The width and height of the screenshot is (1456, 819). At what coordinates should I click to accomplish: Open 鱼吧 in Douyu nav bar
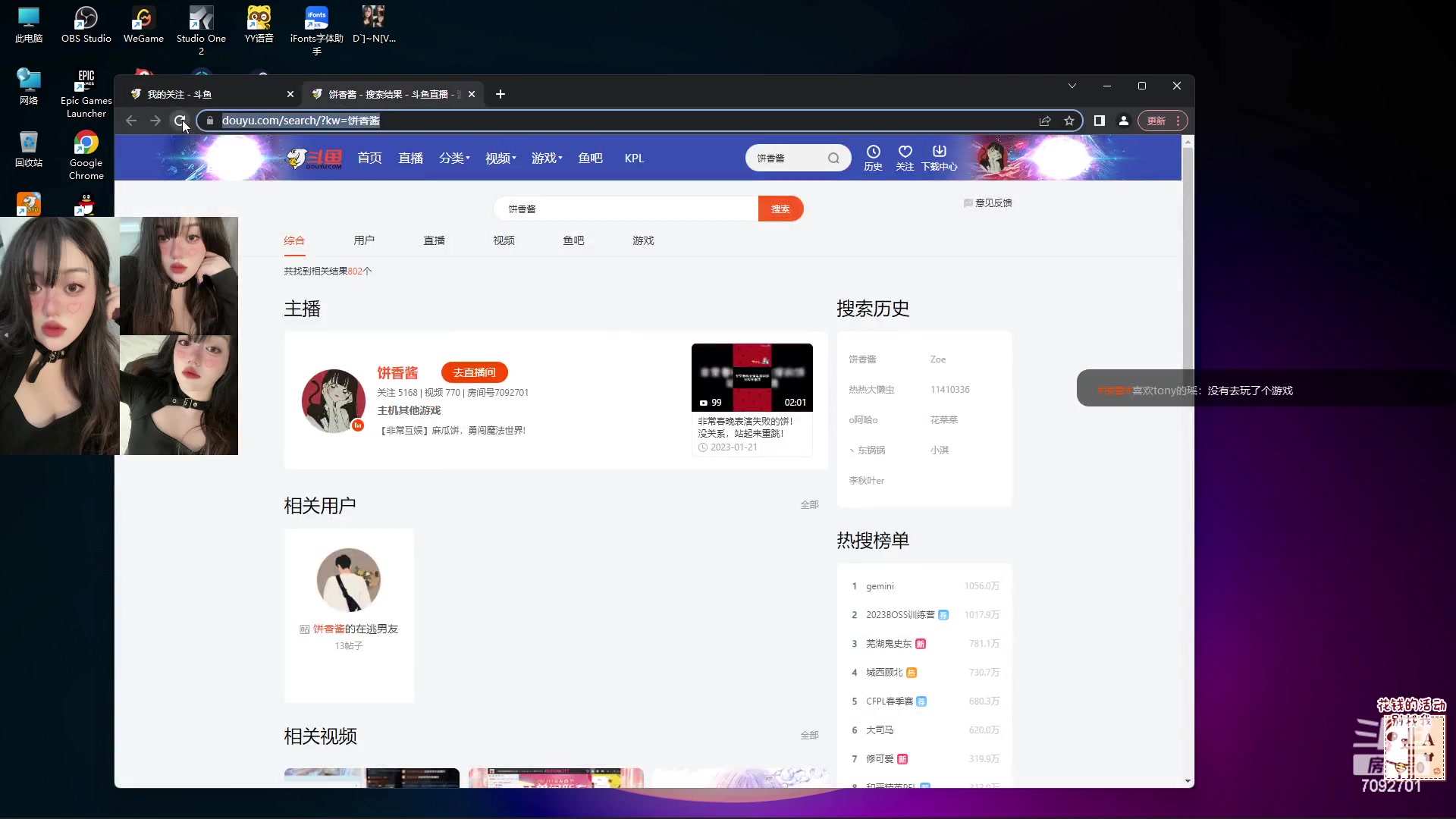tap(590, 158)
